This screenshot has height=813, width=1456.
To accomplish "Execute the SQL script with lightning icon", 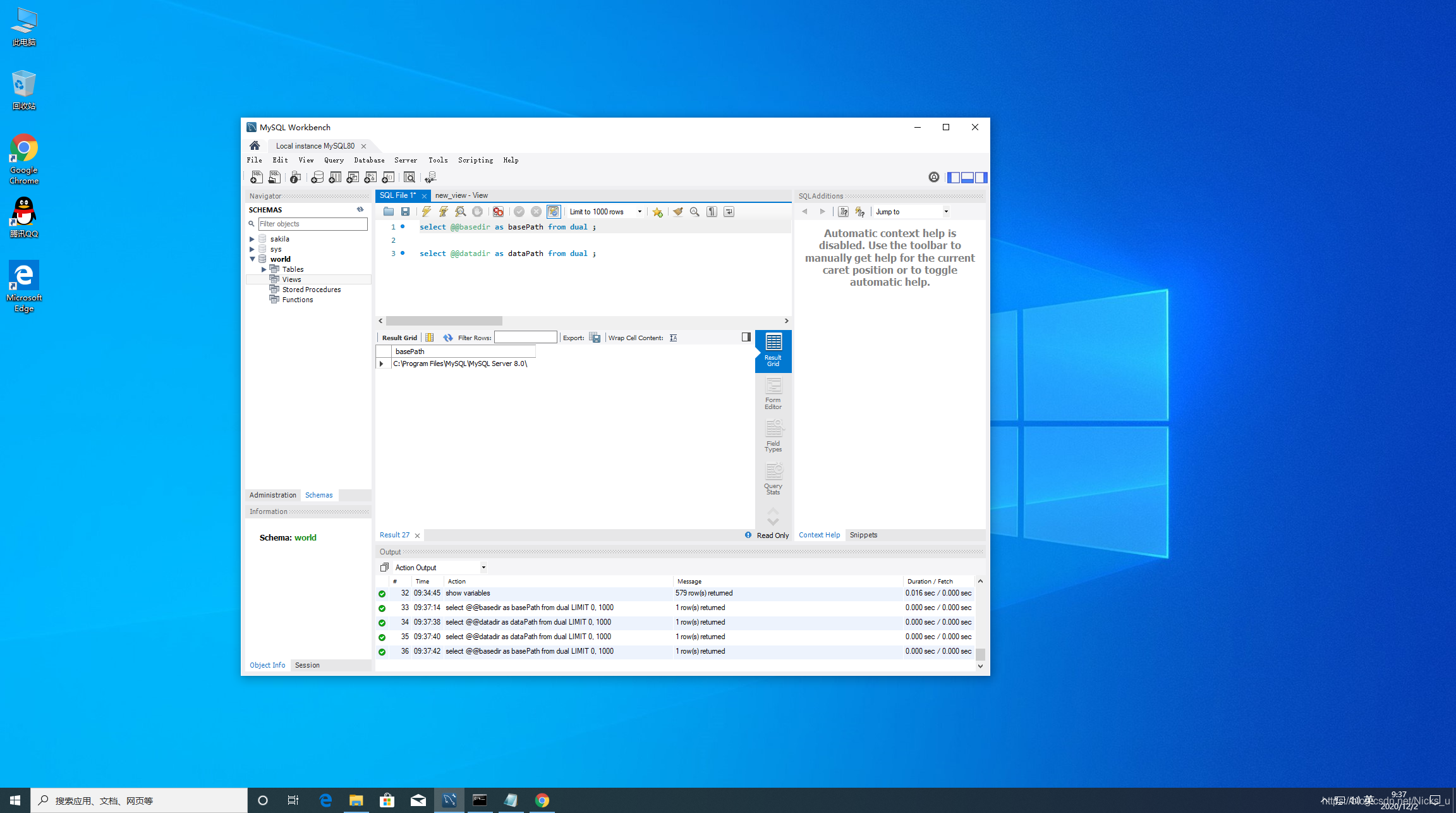I will pos(427,212).
